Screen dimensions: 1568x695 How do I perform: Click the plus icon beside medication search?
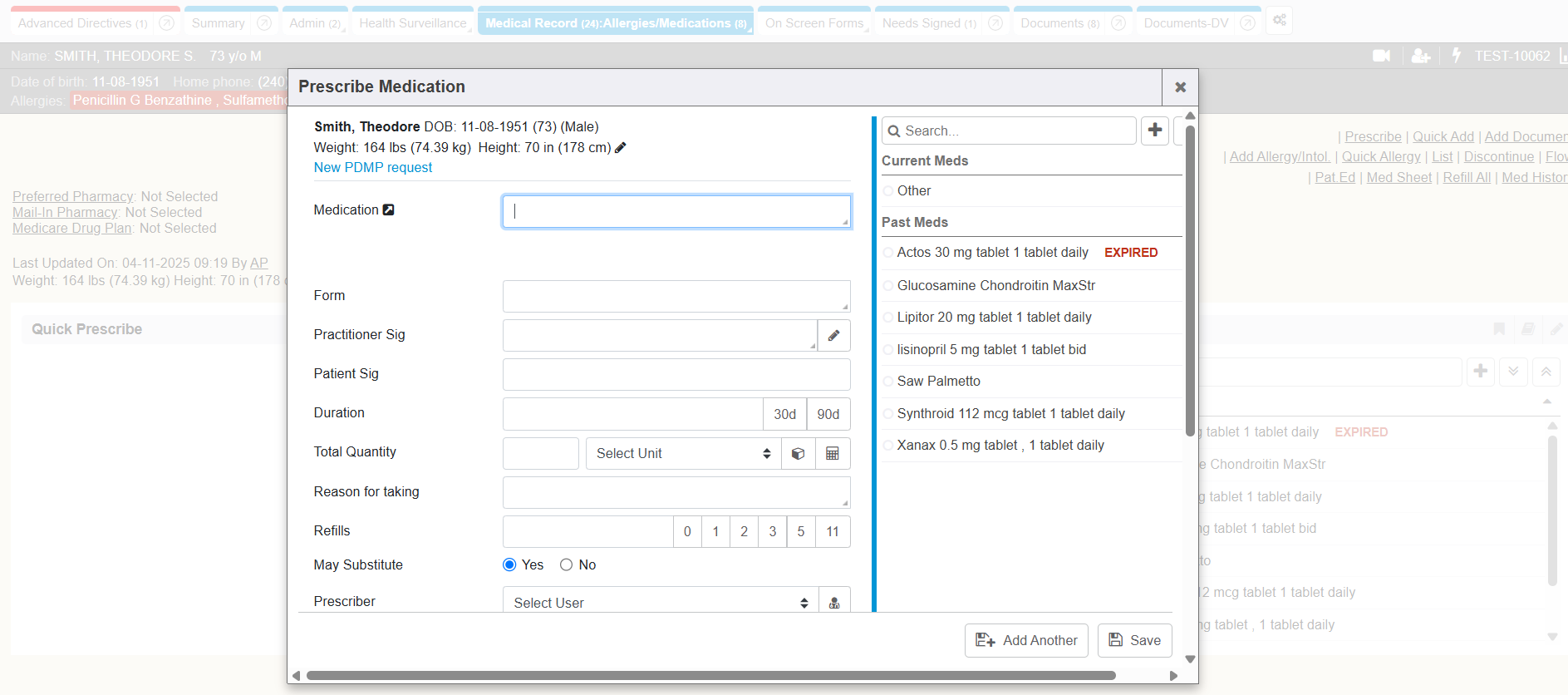click(1154, 131)
